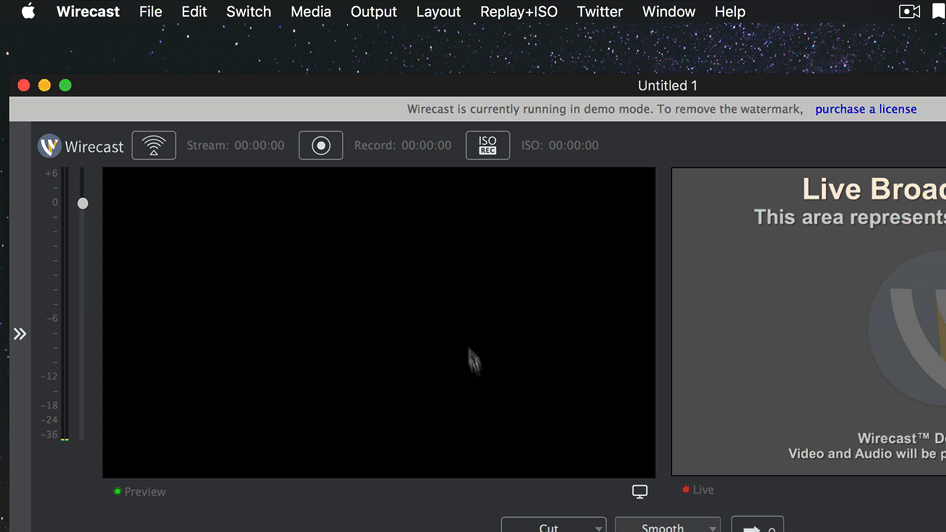The image size is (946, 532).
Task: Open the Output menu
Action: [x=373, y=11]
